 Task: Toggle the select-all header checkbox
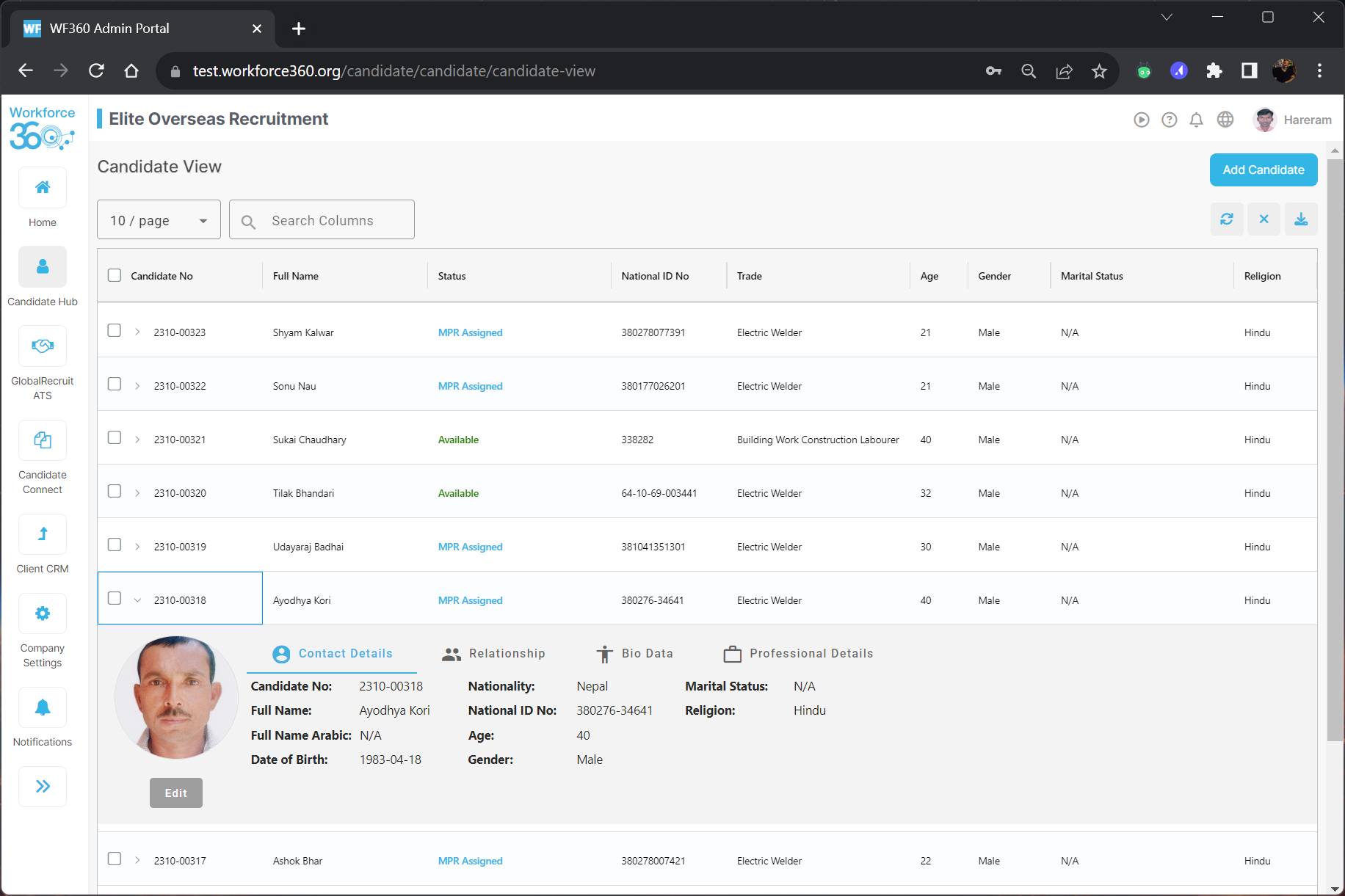[115, 275]
